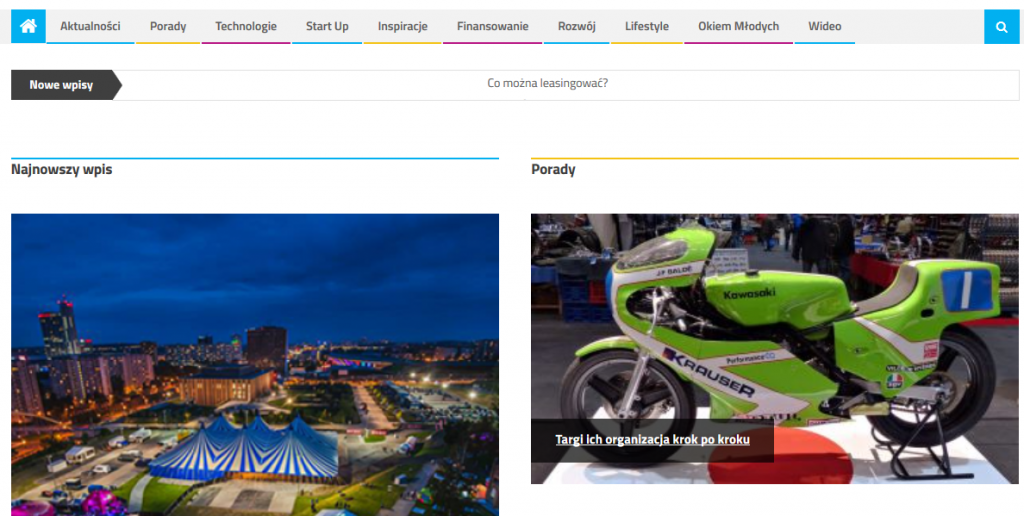This screenshot has height=516, width=1024.
Task: Read 'Targi ich organizacja krok po kroku'
Action: (652, 440)
